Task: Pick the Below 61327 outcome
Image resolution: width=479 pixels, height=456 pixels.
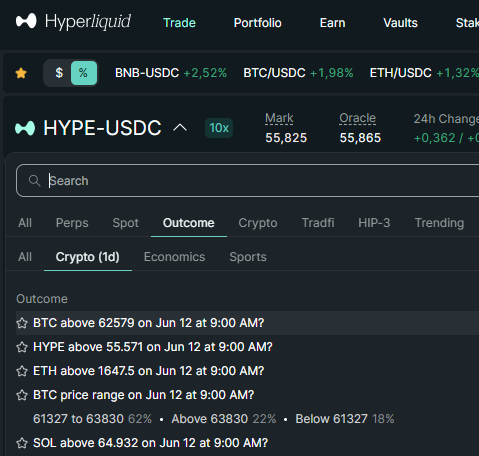Action: click(x=345, y=419)
